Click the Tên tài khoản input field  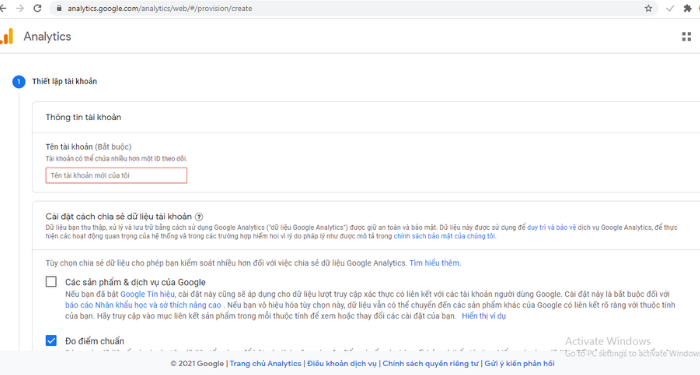click(x=116, y=175)
